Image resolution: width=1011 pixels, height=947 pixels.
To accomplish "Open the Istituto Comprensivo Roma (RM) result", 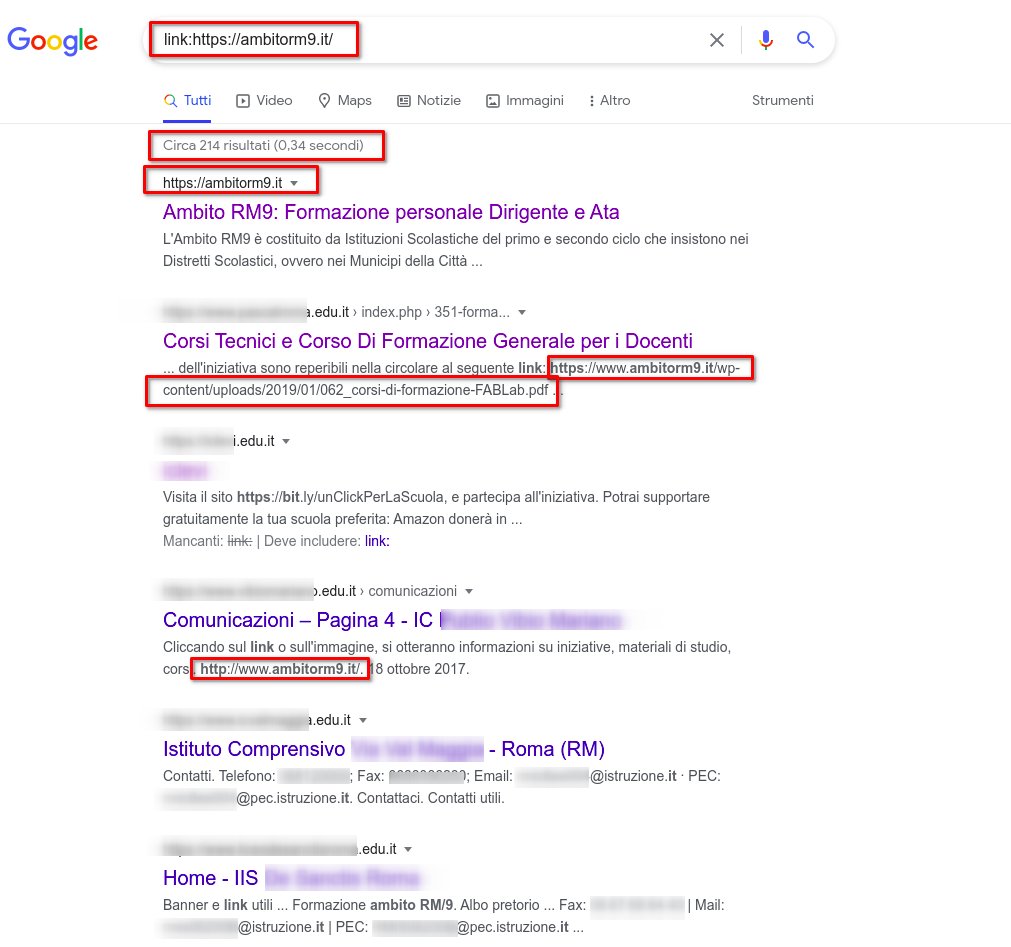I will (x=384, y=749).
